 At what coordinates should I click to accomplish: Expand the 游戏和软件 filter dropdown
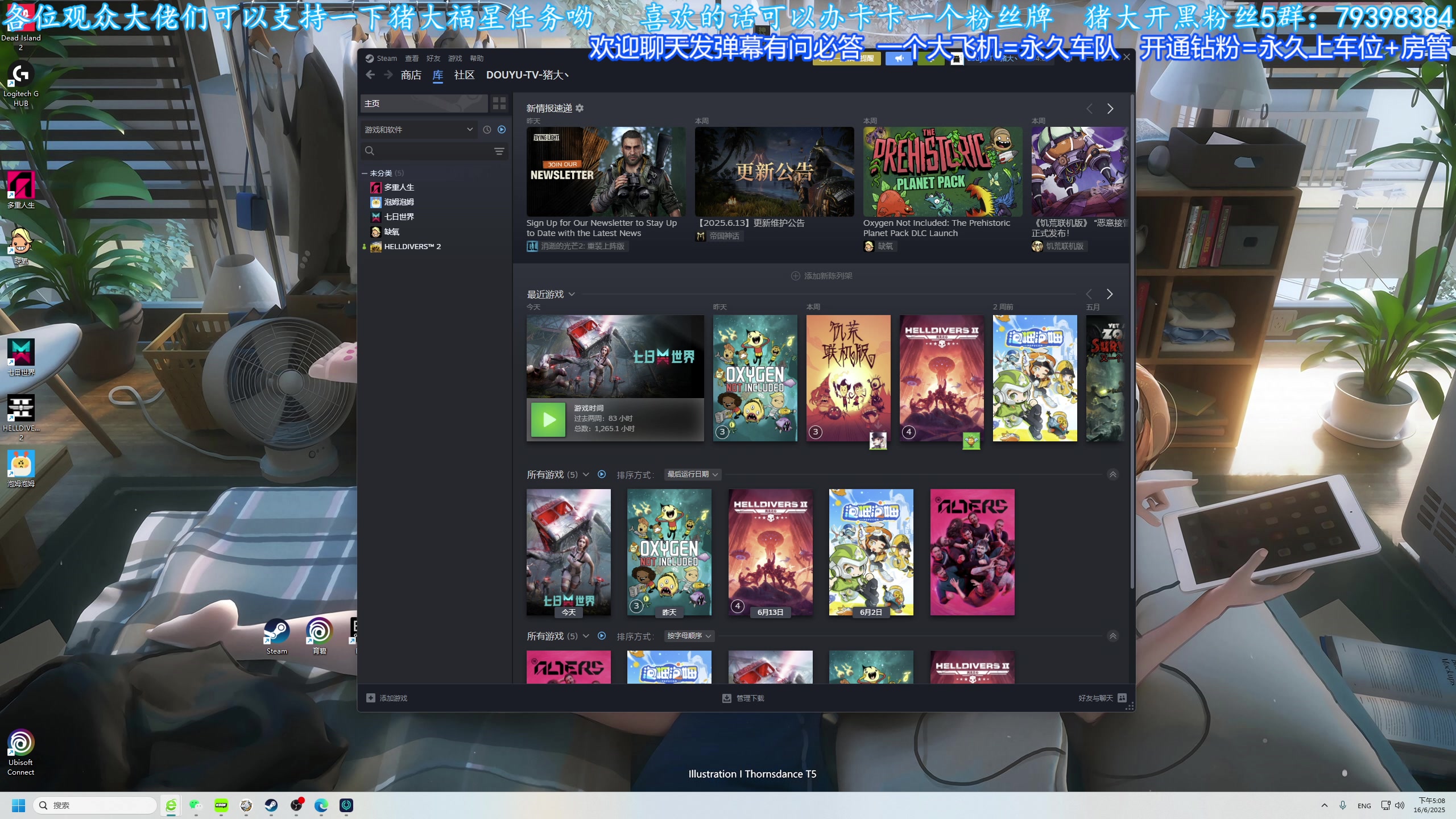(419, 130)
